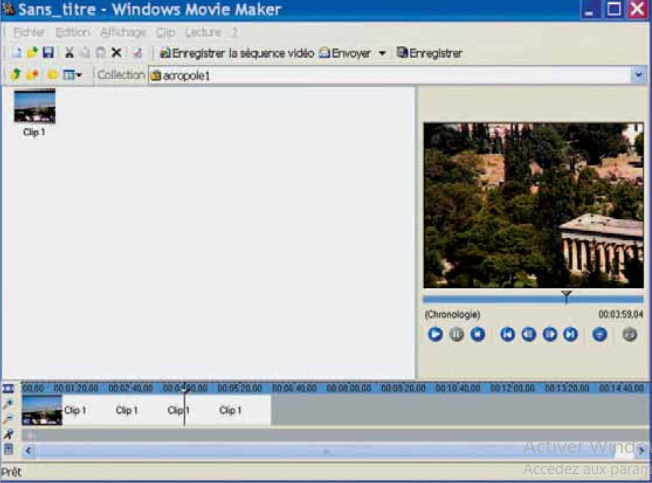Toggle full screen preview button
The image size is (652, 483).
coord(629,335)
